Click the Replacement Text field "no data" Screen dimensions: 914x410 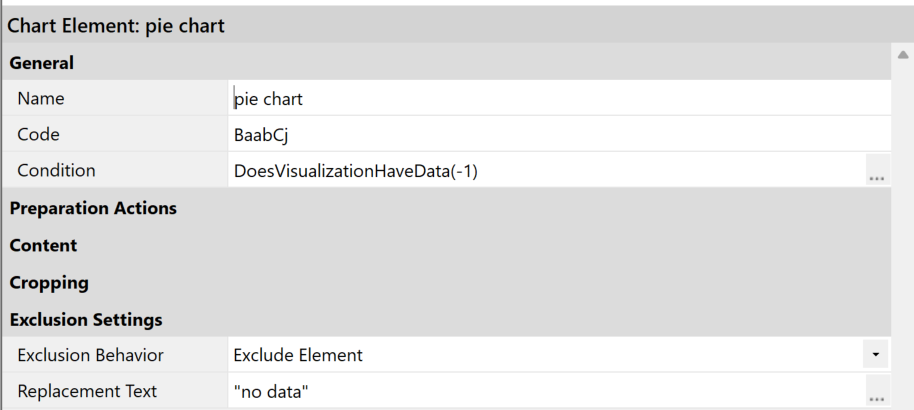(547, 391)
